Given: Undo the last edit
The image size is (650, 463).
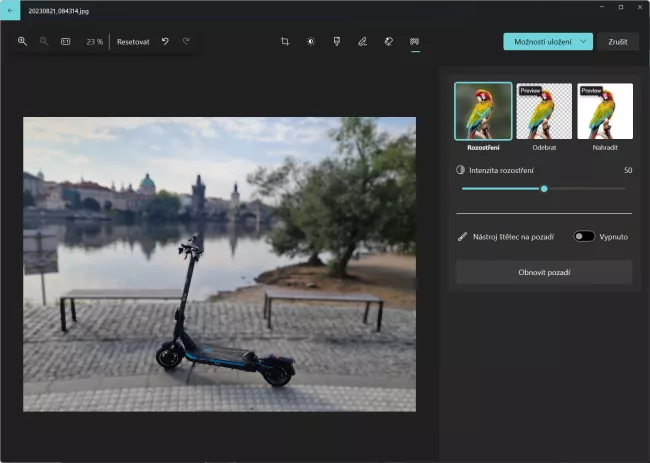Looking at the screenshot, I should (x=165, y=42).
